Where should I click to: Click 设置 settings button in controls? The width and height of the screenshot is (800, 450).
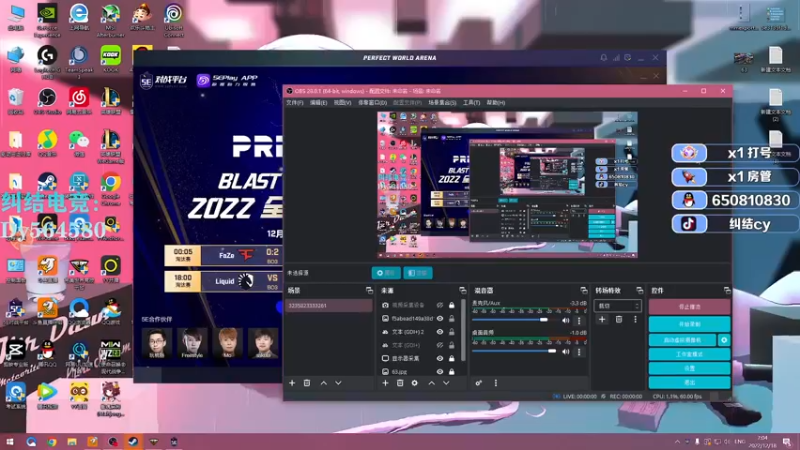(x=689, y=368)
